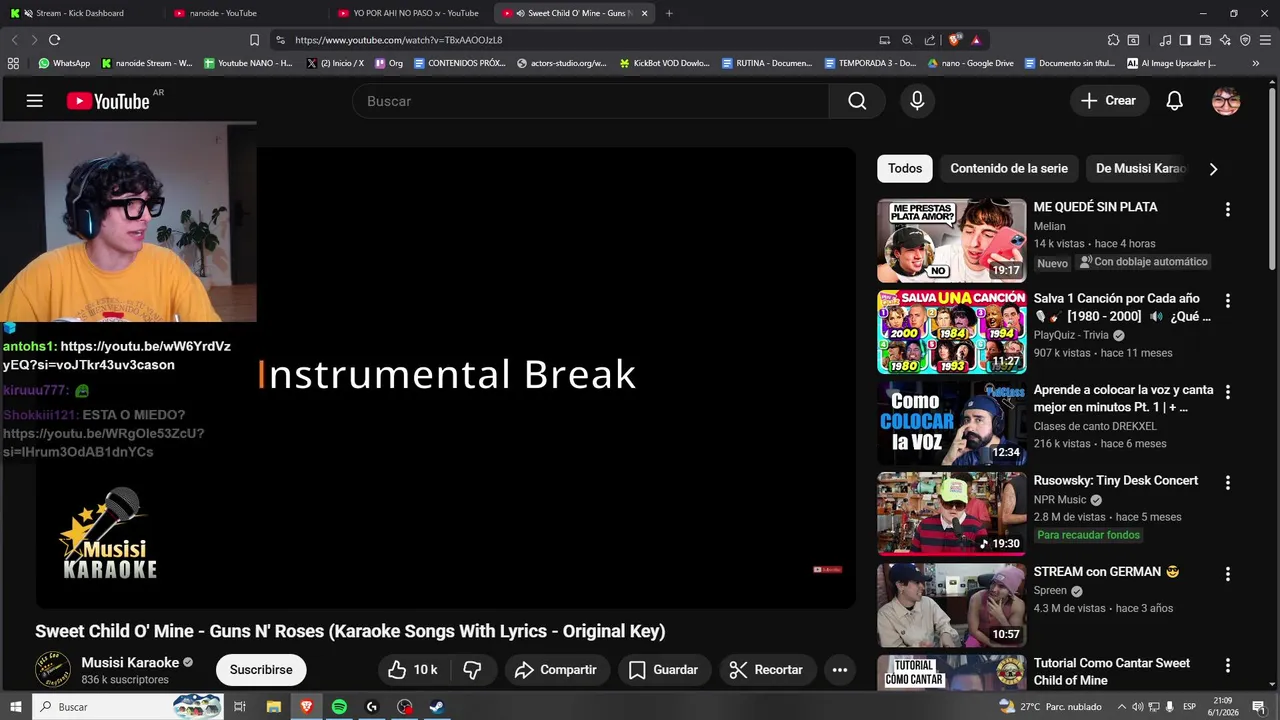This screenshot has height=720, width=1280.
Task: Open options for Rusowsky Tiny Desk Concert video
Action: click(x=1228, y=482)
